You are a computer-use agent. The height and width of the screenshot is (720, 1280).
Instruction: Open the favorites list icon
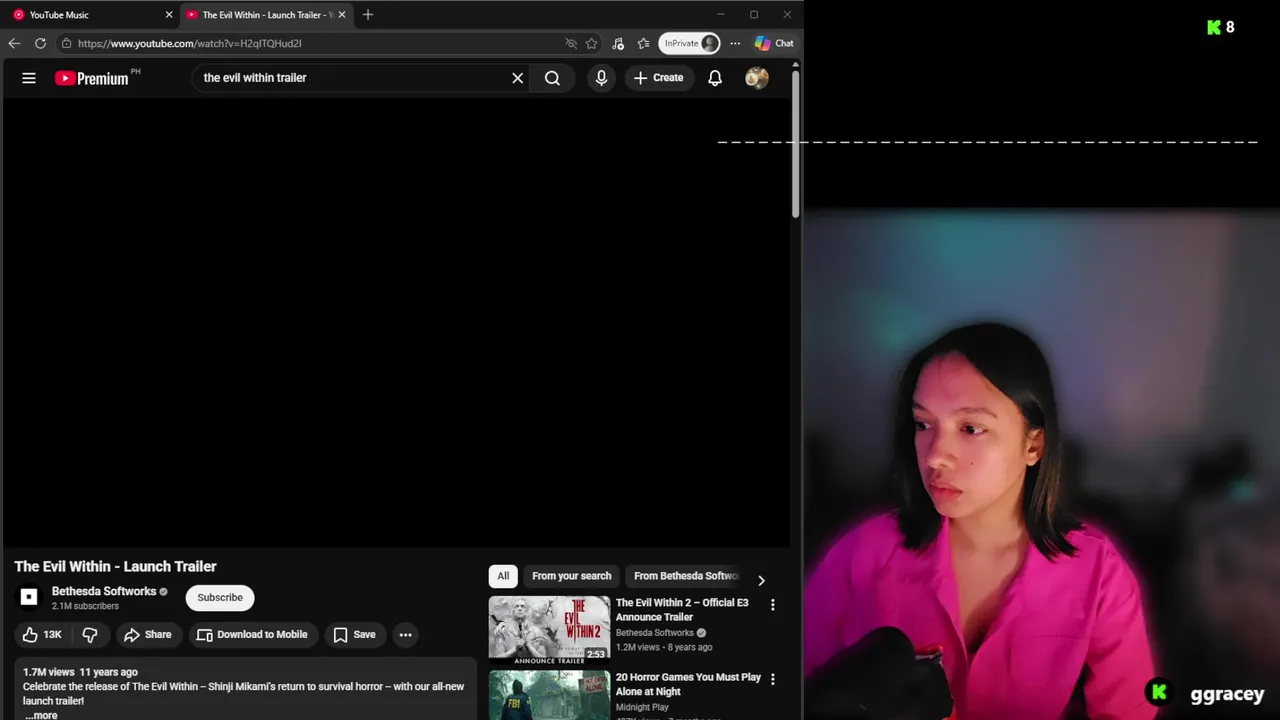(643, 43)
